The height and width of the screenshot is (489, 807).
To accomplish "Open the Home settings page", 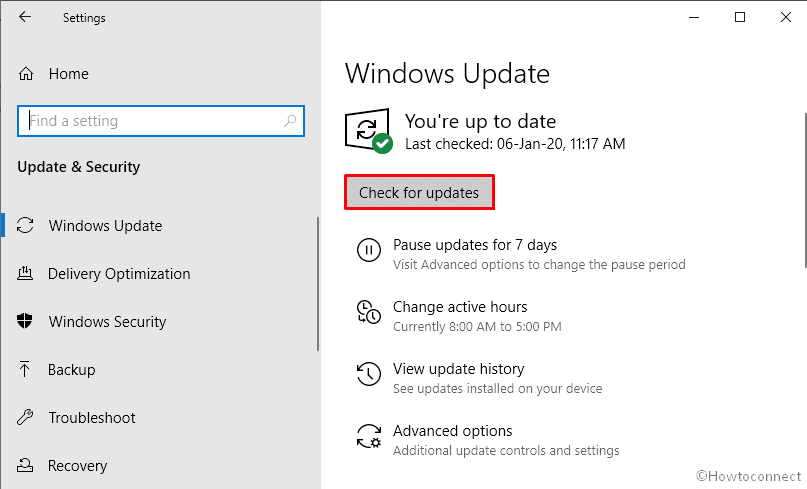I will coord(68,74).
